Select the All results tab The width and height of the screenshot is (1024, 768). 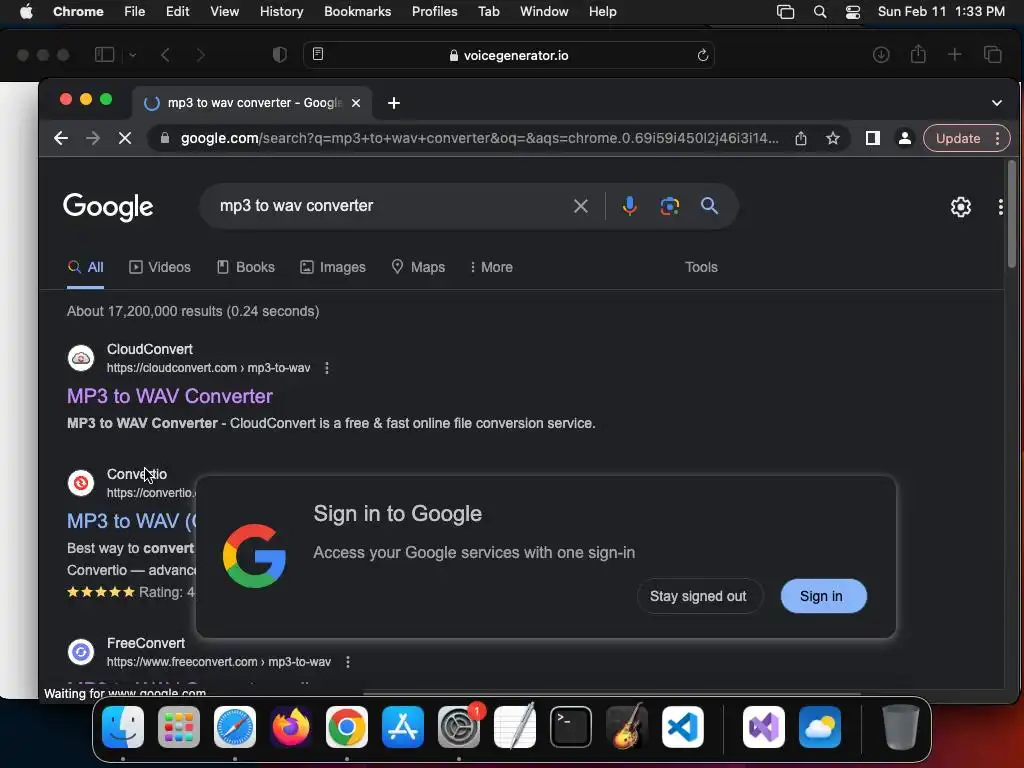coord(86,267)
